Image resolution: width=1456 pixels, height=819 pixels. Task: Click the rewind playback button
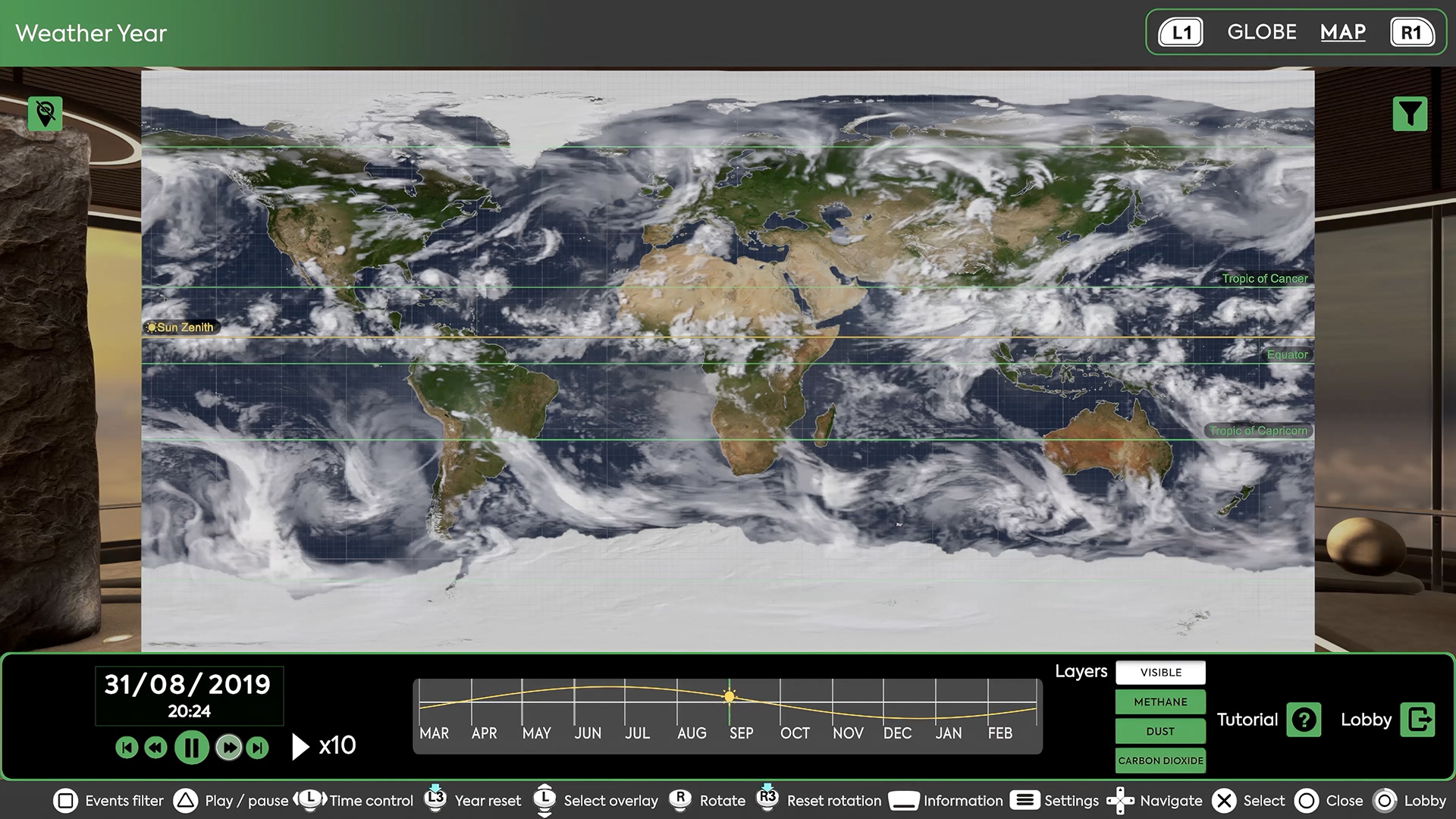(x=155, y=748)
